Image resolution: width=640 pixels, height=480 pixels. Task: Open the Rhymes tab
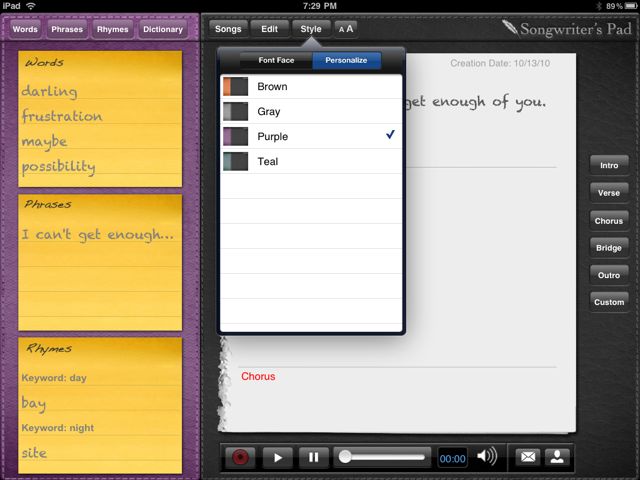(x=113, y=29)
